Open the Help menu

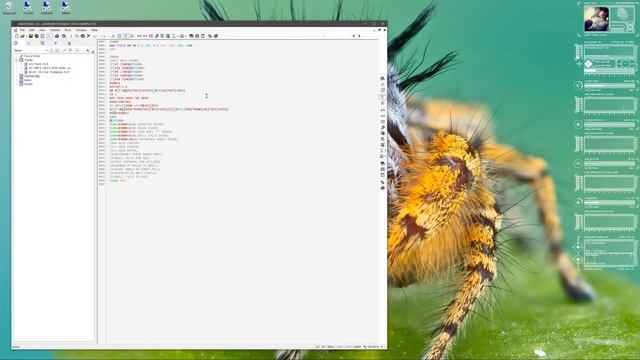(x=94, y=30)
